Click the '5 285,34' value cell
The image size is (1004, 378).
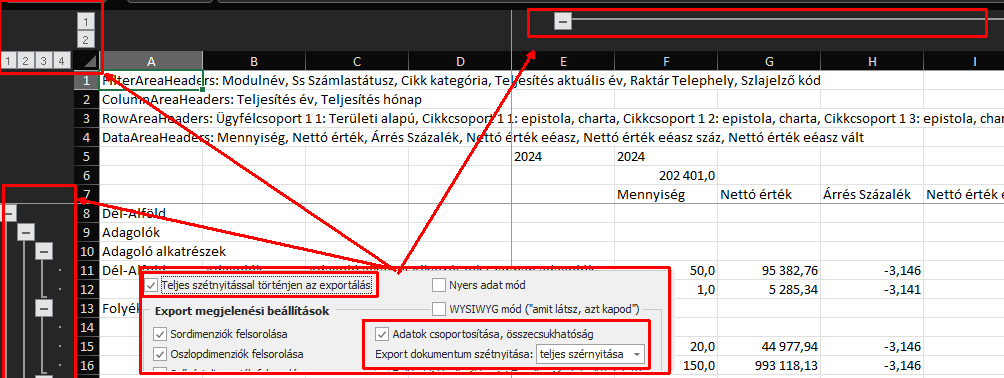click(x=770, y=290)
